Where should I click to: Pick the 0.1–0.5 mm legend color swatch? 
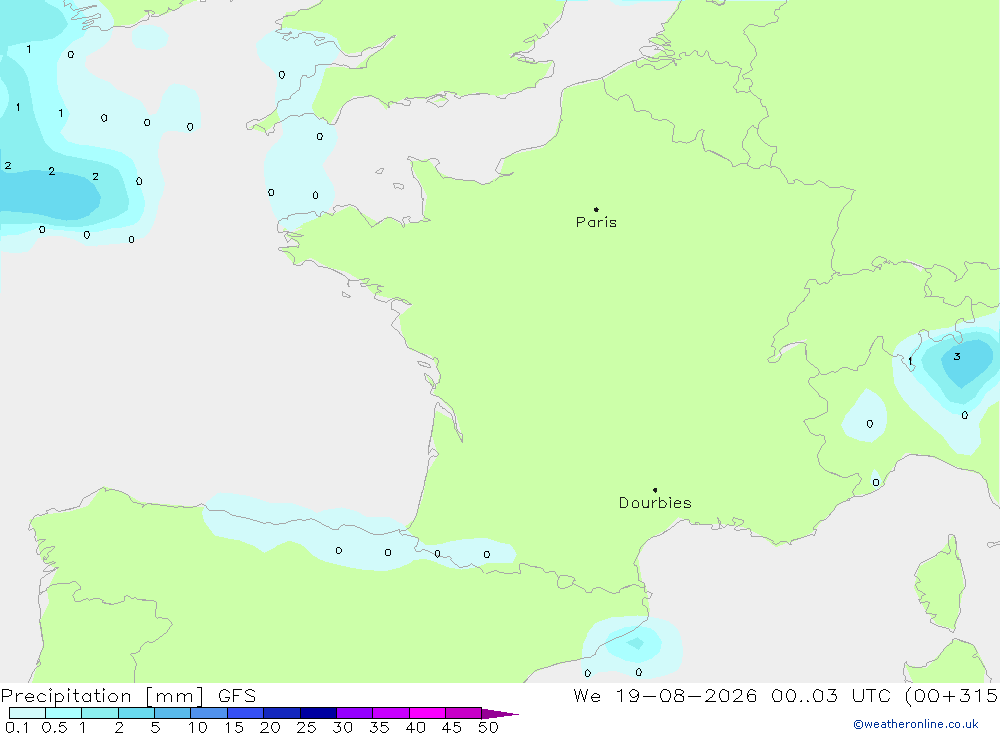point(27,713)
